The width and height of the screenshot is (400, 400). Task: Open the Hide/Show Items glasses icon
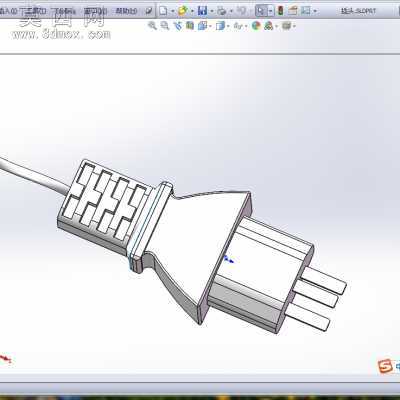[237, 26]
